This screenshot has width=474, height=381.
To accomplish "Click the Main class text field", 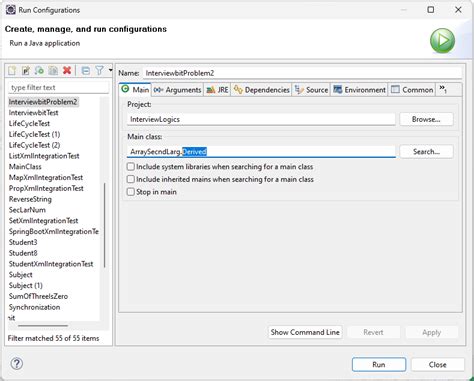I will click(x=261, y=152).
